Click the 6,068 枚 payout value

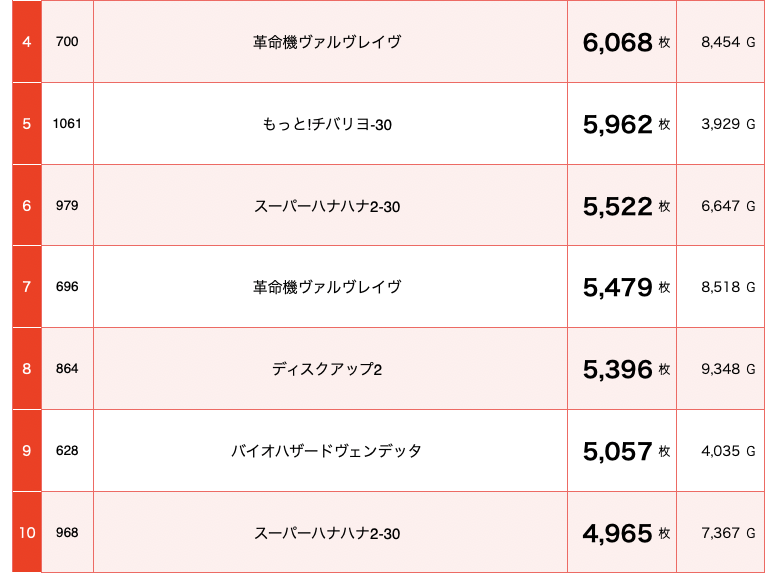coord(626,43)
